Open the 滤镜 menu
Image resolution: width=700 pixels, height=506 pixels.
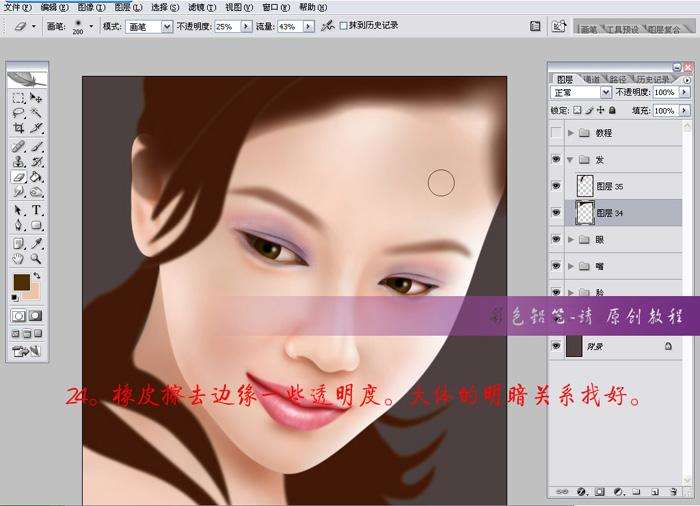[x=196, y=7]
